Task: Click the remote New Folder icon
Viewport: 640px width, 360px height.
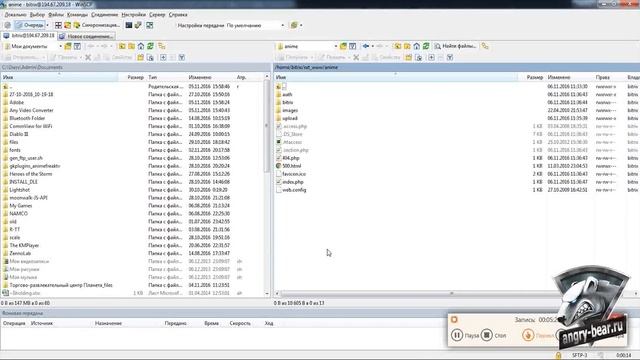Action: click(409, 58)
